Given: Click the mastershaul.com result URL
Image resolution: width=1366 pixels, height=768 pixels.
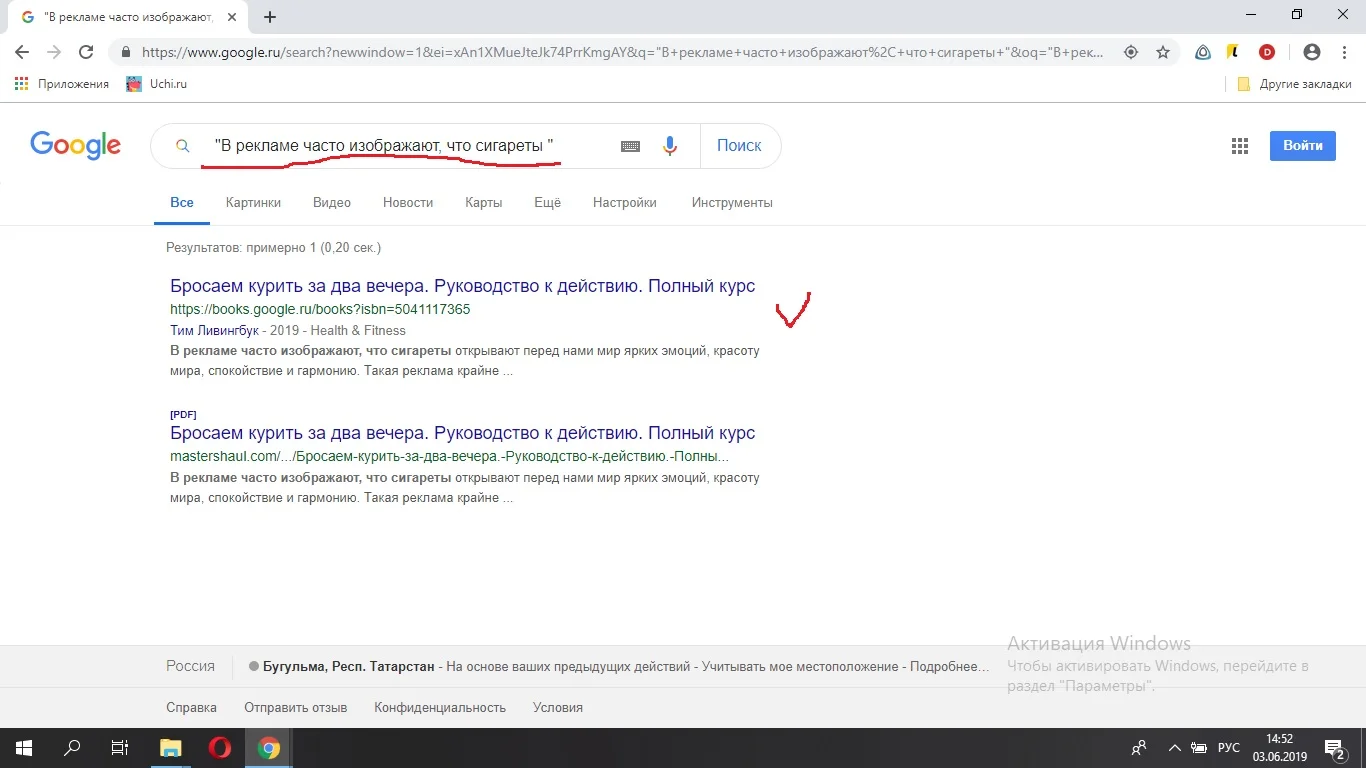Looking at the screenshot, I should point(450,456).
